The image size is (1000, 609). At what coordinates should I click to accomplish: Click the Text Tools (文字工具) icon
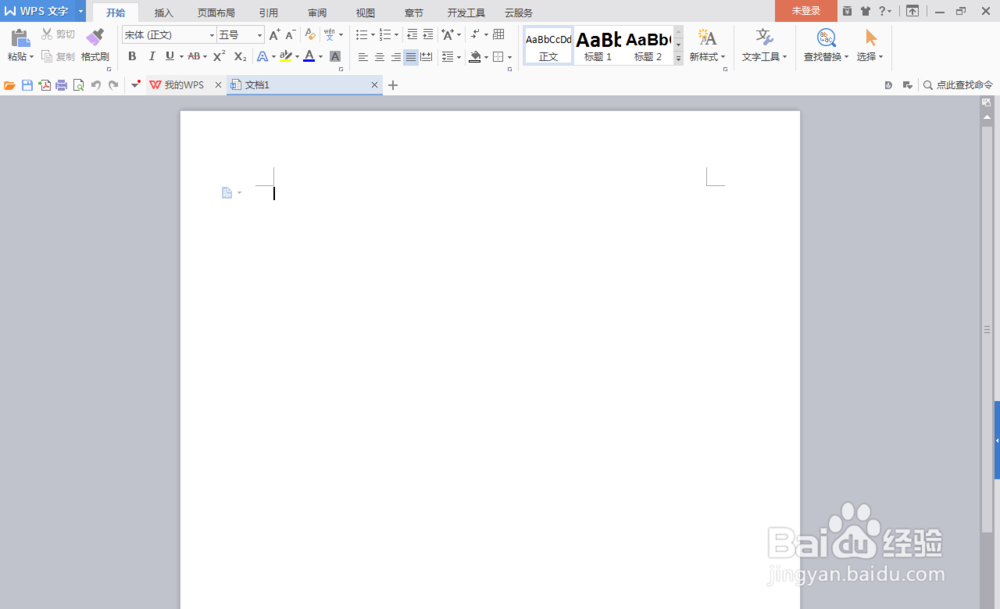763,38
